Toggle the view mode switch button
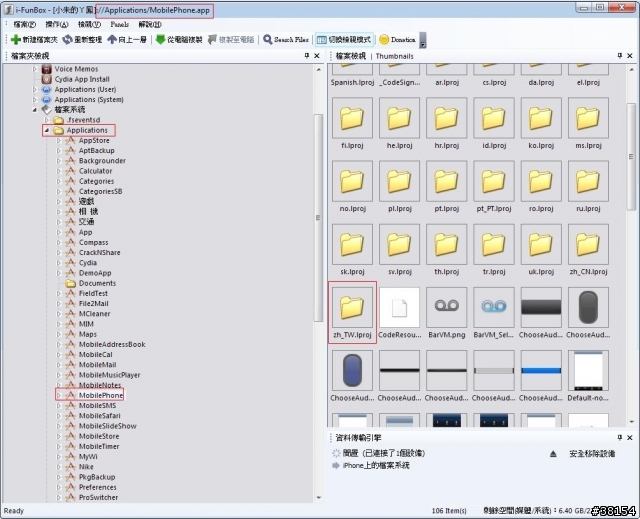640x519 pixels. click(x=344, y=40)
